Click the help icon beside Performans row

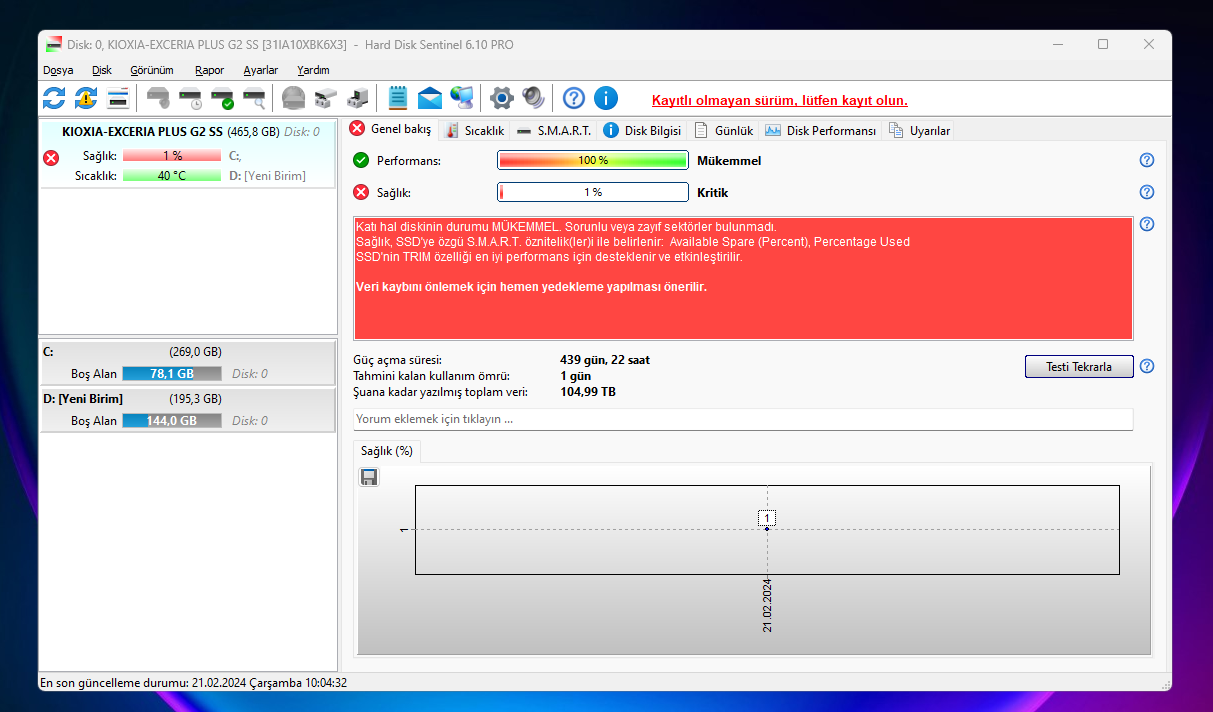tap(1147, 160)
